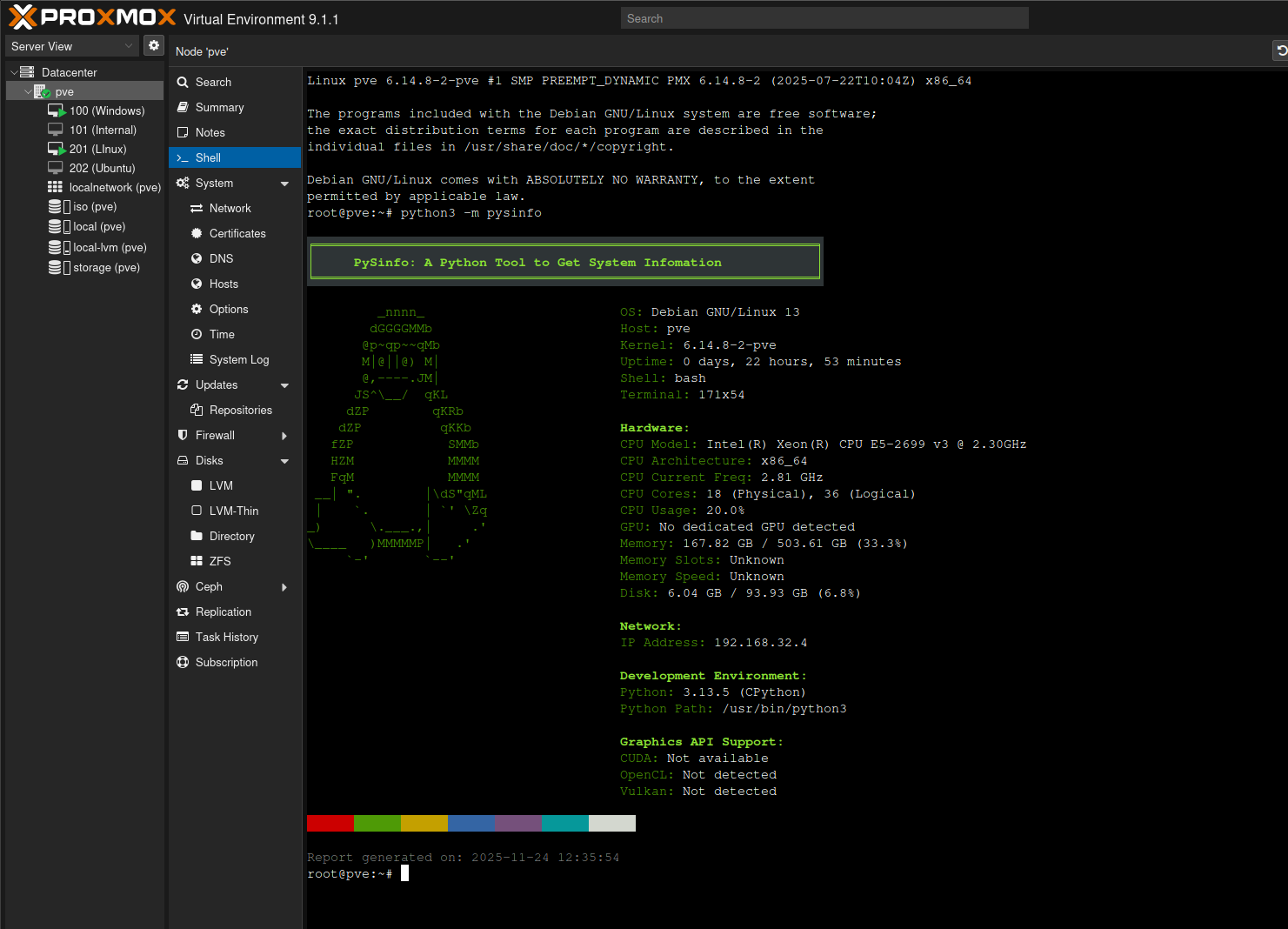The image size is (1288, 929).
Task: Collapse the pve node in tree
Action: click(28, 91)
